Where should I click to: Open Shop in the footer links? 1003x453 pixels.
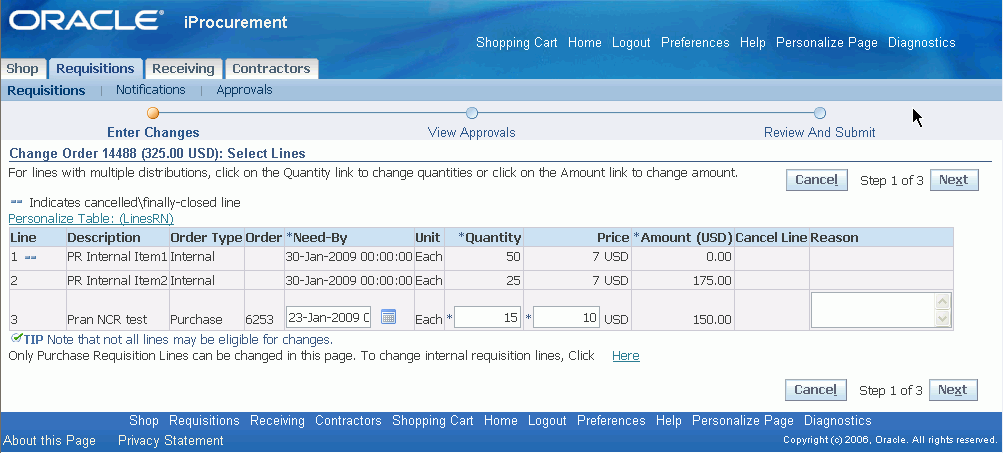coord(144,420)
